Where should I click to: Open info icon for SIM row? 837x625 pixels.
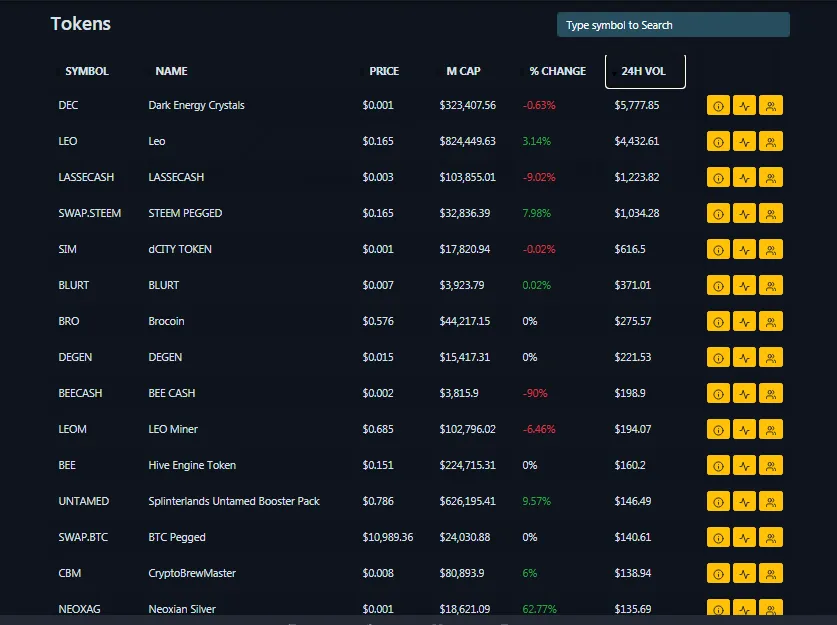point(718,249)
